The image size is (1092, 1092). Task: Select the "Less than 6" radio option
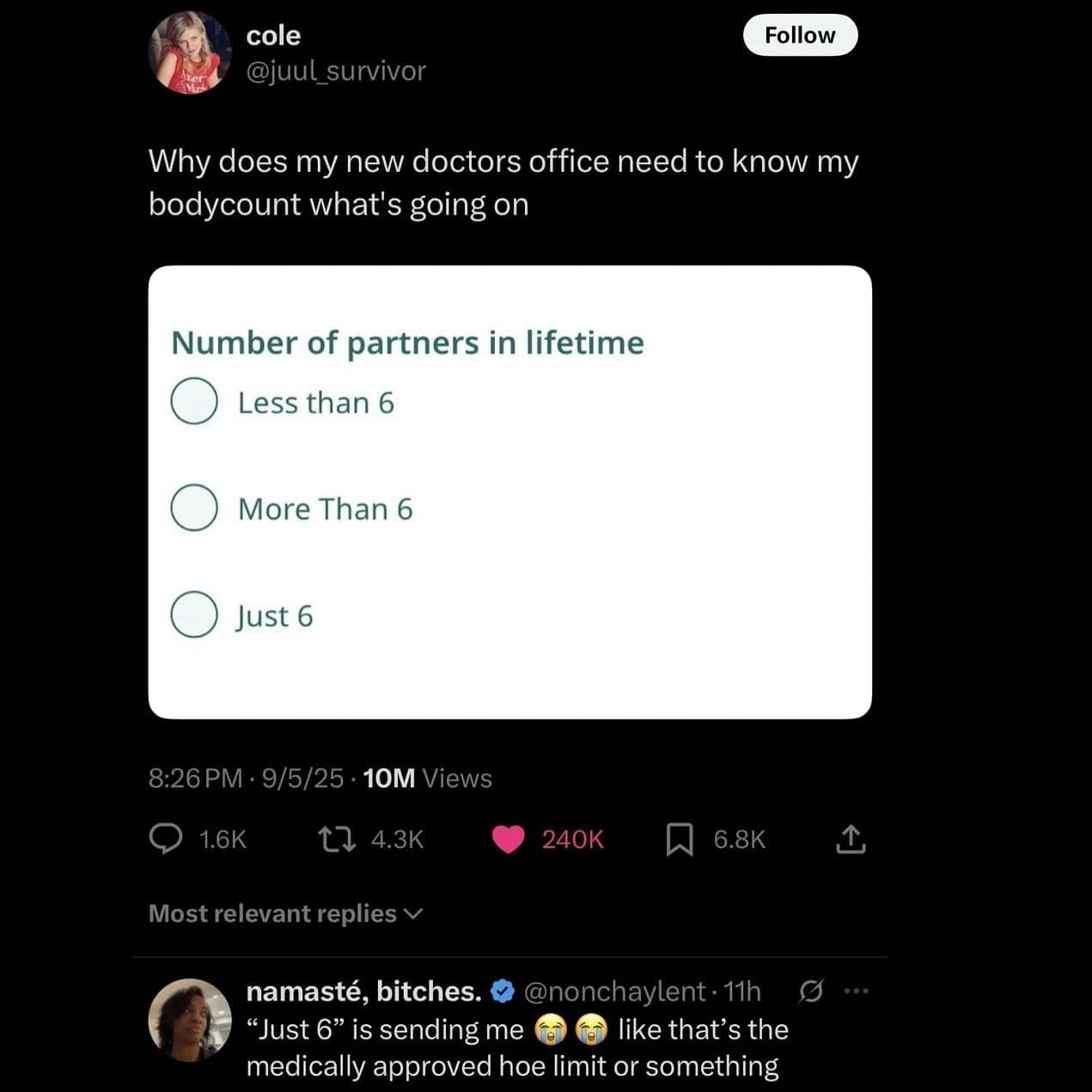[x=194, y=401]
